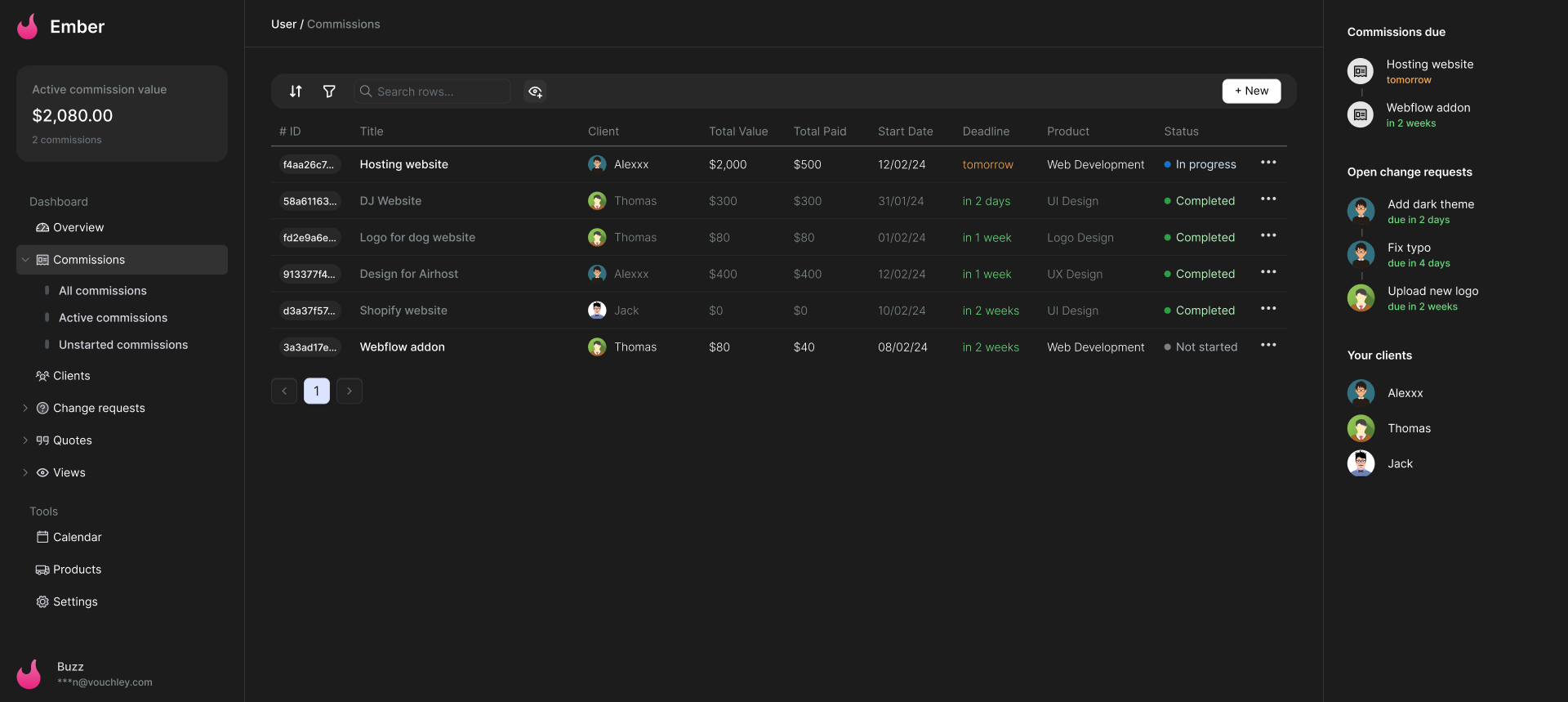The width and height of the screenshot is (1568, 702).
Task: Click the Overview gauge icon
Action: coord(42,227)
